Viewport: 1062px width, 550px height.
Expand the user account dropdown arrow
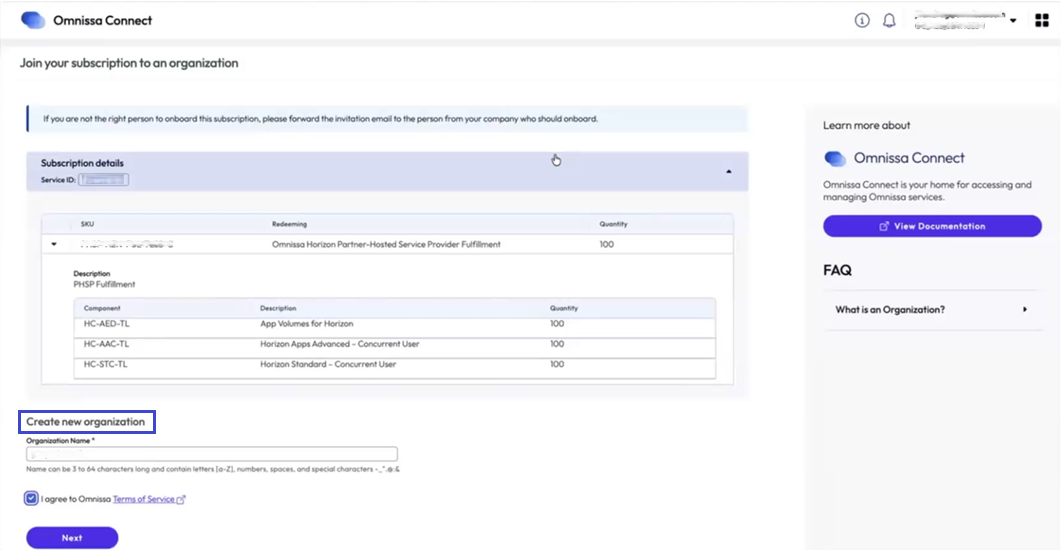(1013, 21)
